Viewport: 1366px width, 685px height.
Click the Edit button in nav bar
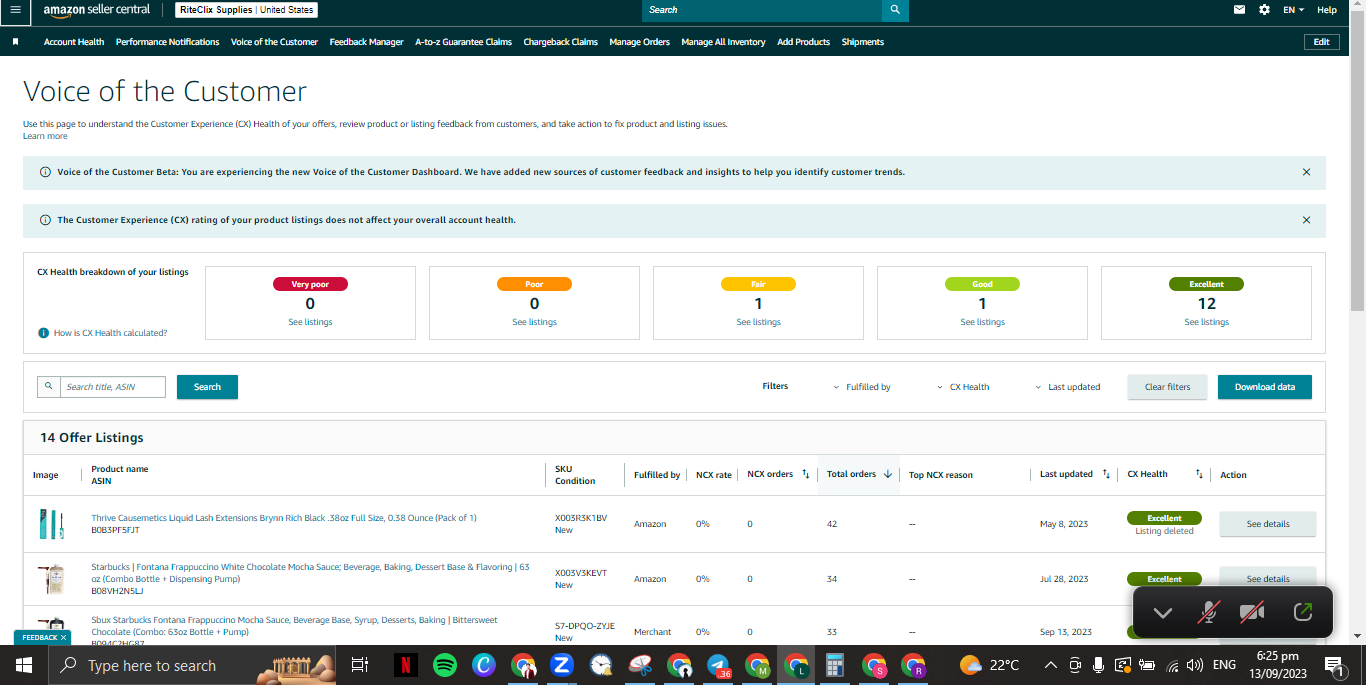[1321, 42]
